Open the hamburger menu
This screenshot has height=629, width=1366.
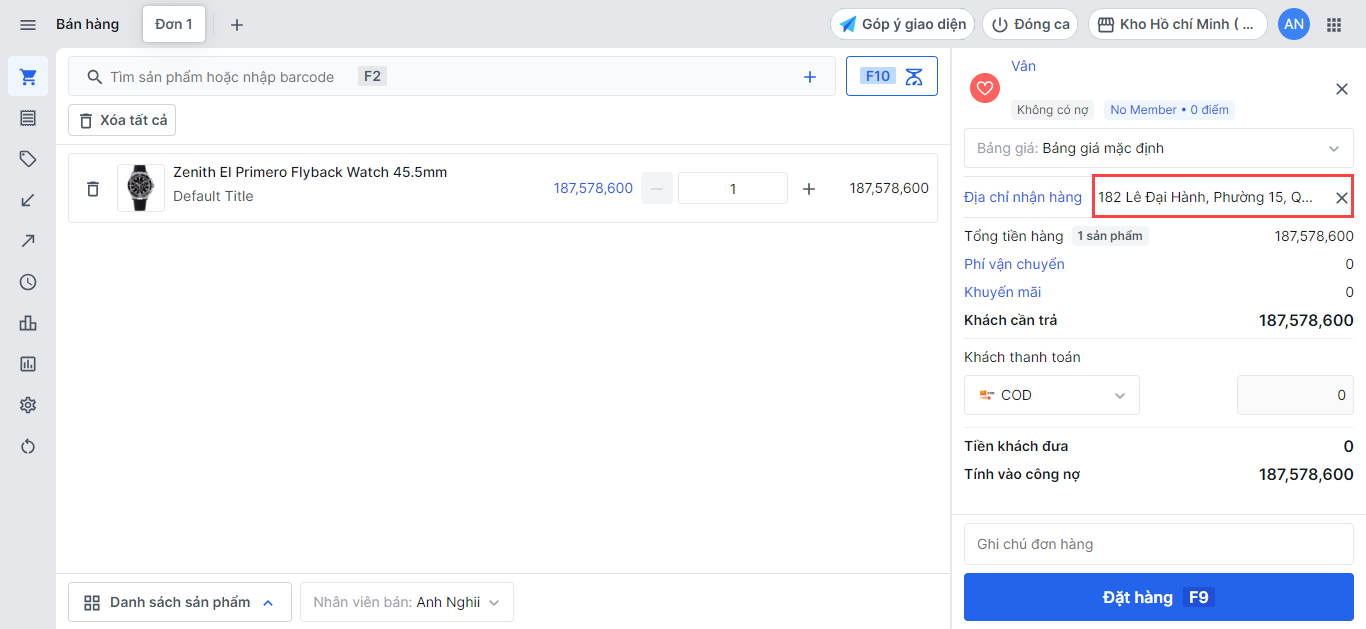pos(28,24)
